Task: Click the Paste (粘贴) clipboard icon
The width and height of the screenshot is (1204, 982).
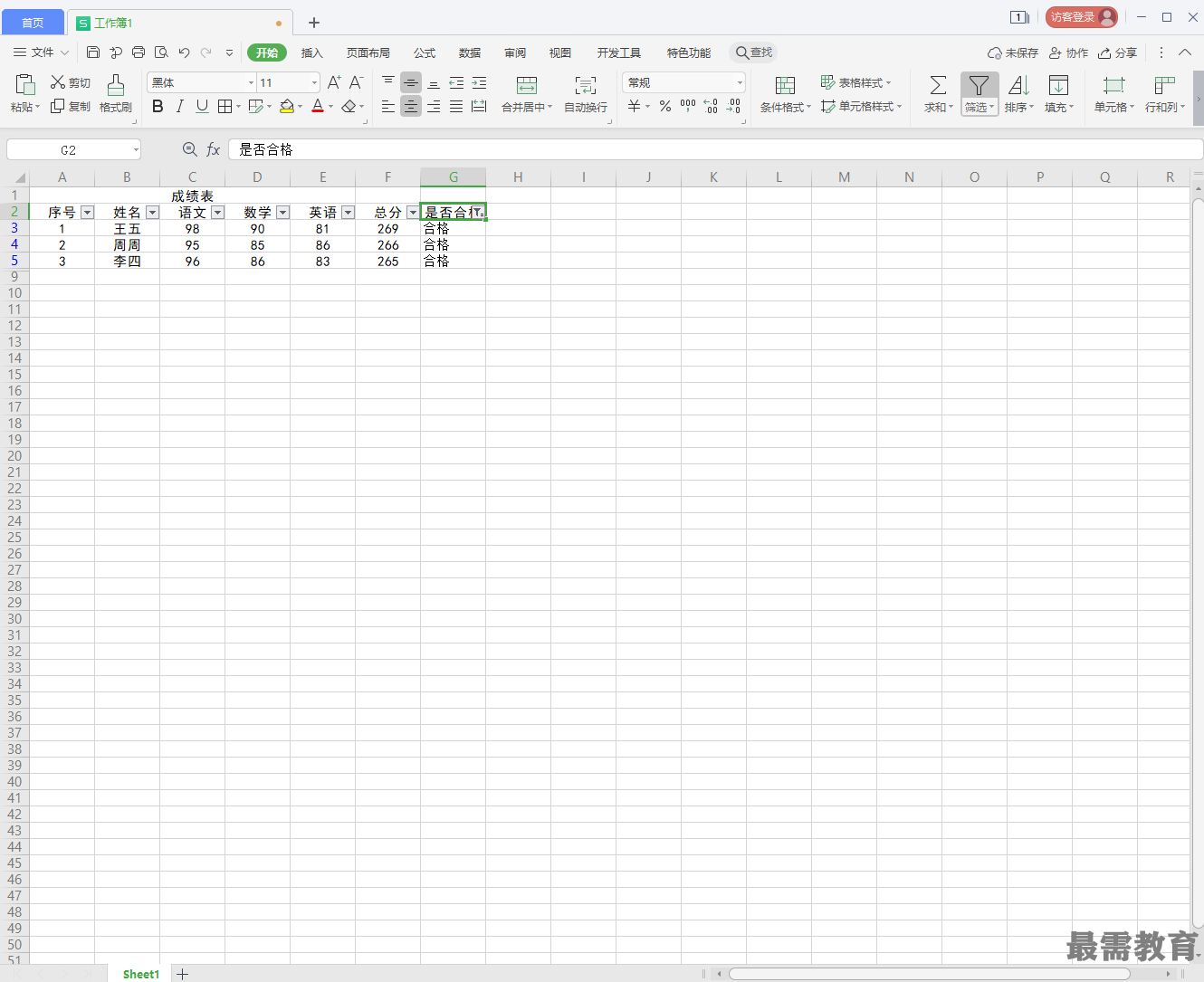Action: [x=24, y=85]
